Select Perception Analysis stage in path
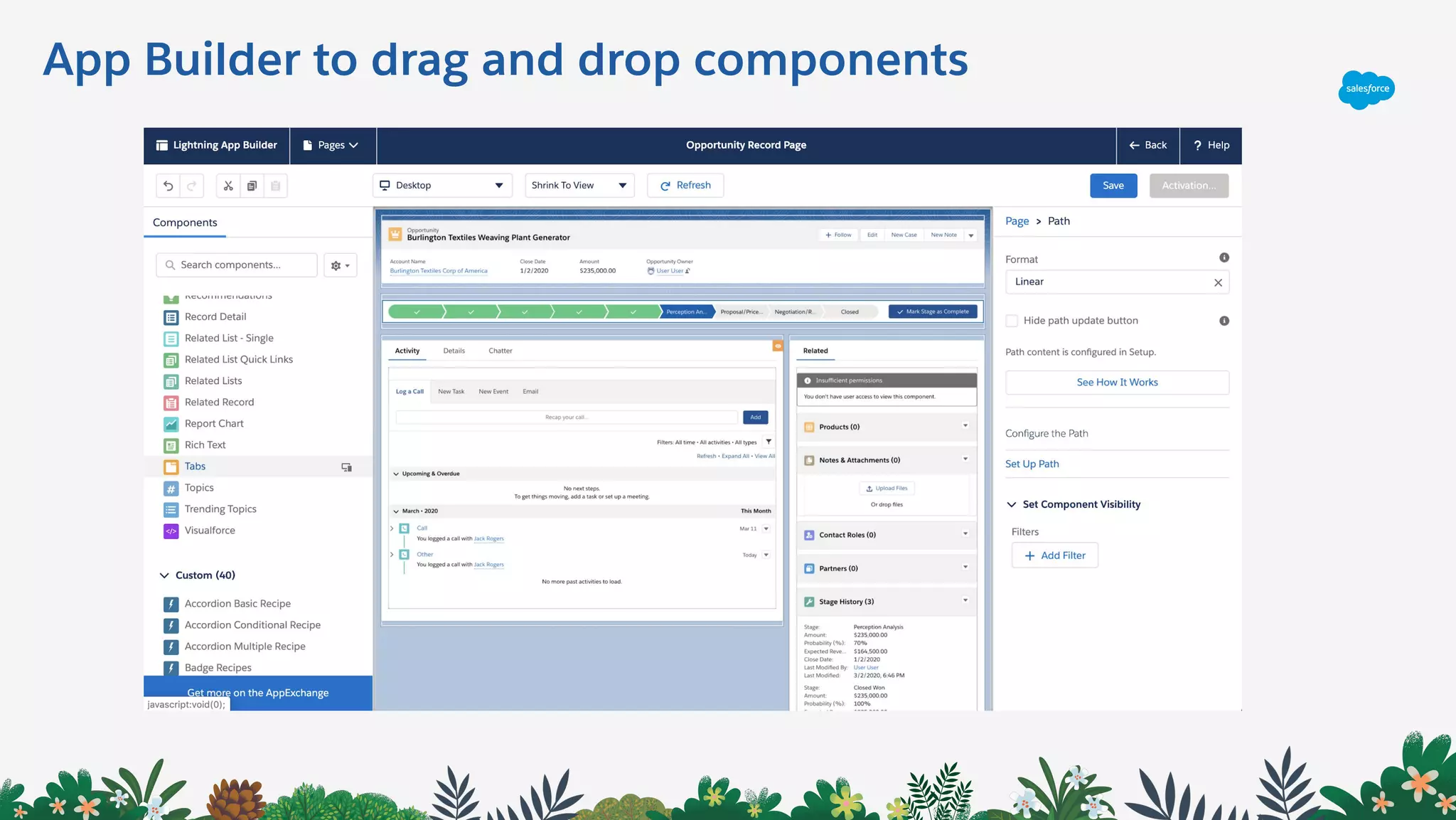The image size is (1456, 820). tap(686, 312)
